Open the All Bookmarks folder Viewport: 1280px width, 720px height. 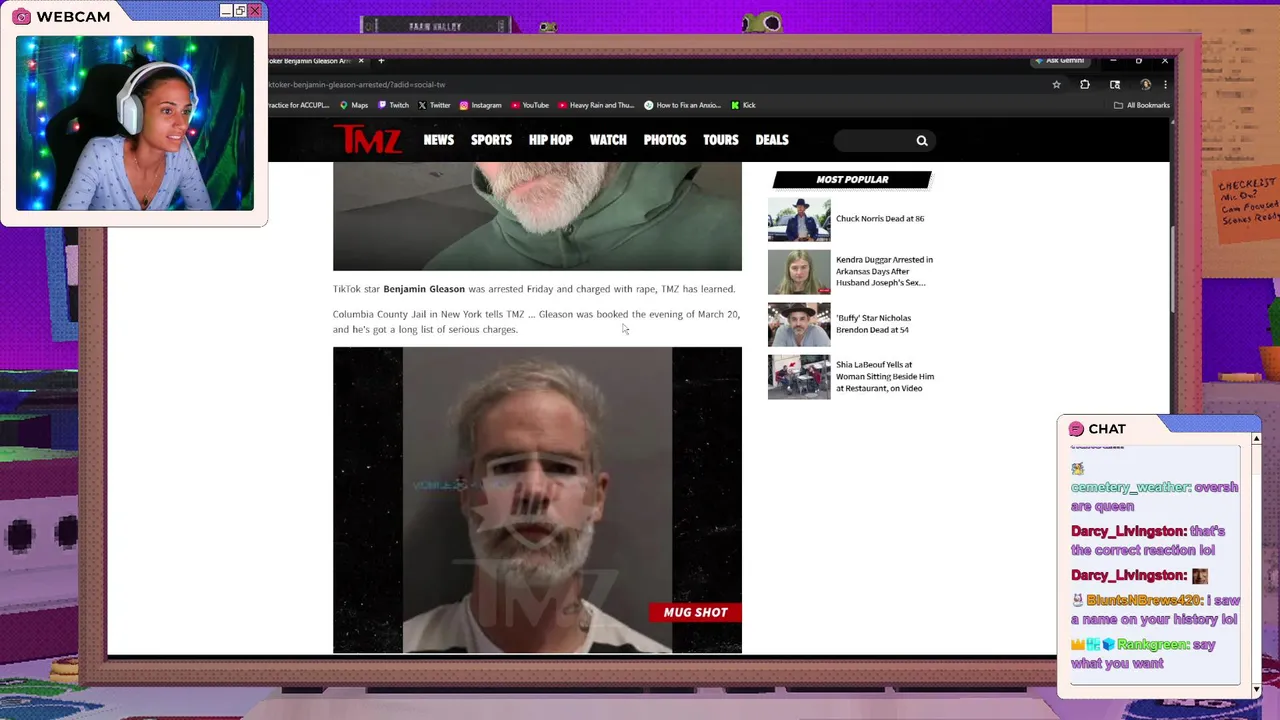point(1141,105)
